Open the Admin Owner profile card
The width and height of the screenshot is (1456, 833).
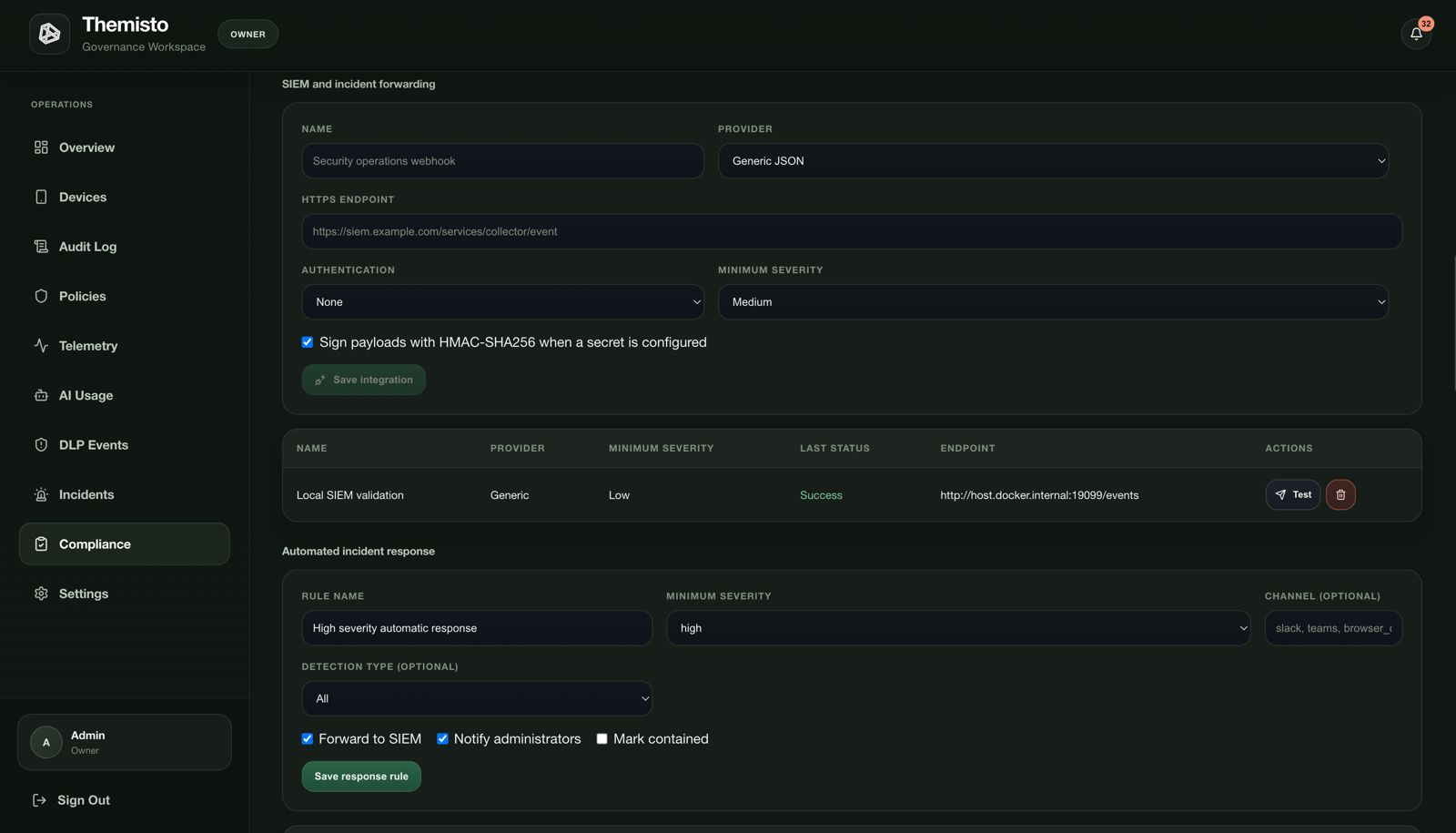[124, 742]
